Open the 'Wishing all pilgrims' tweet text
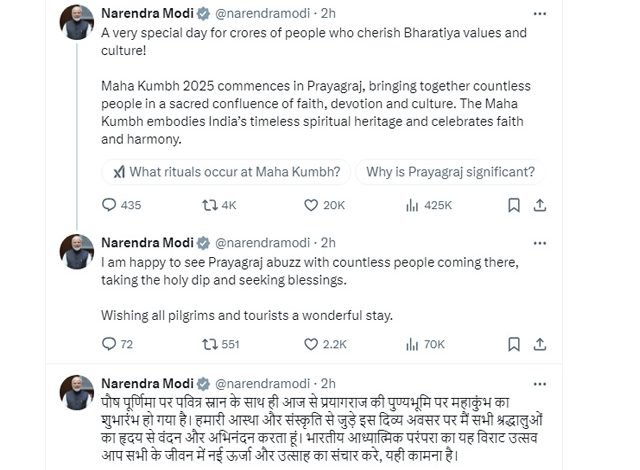640x470 pixels. click(248, 316)
